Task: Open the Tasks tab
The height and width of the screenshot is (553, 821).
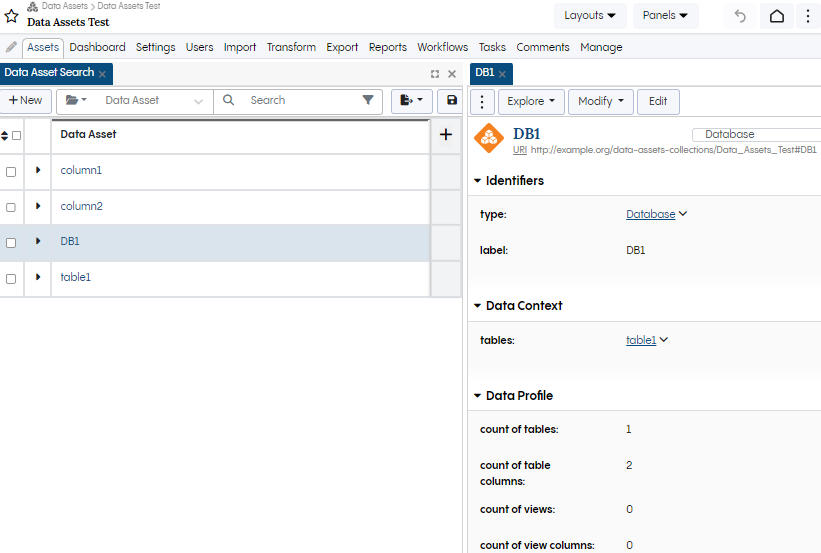Action: tap(492, 47)
